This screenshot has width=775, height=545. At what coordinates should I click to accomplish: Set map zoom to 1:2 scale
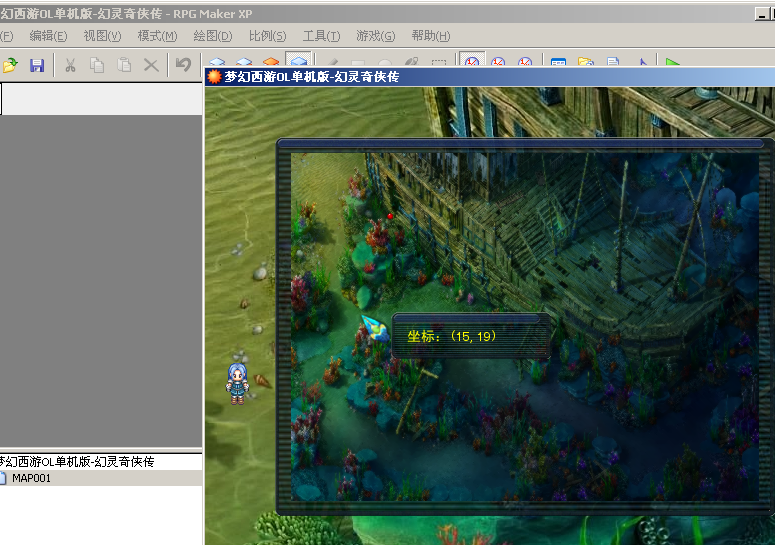(x=498, y=61)
